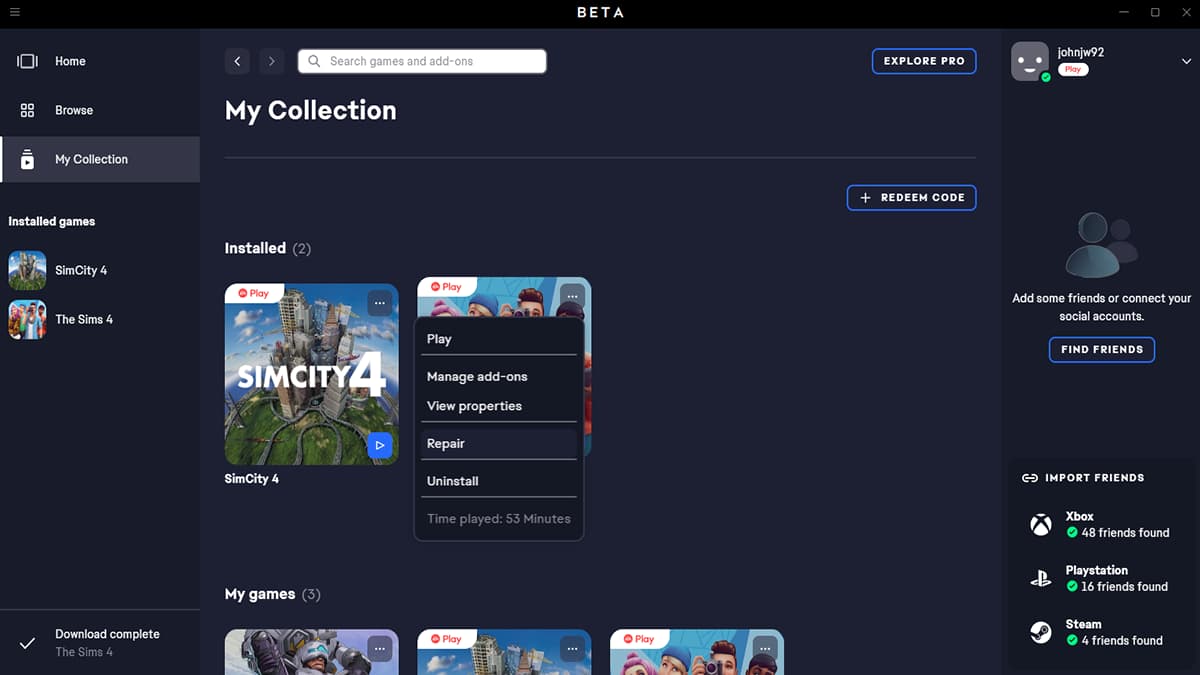Select Repair from the context menu
1200x675 pixels.
pyautogui.click(x=446, y=443)
